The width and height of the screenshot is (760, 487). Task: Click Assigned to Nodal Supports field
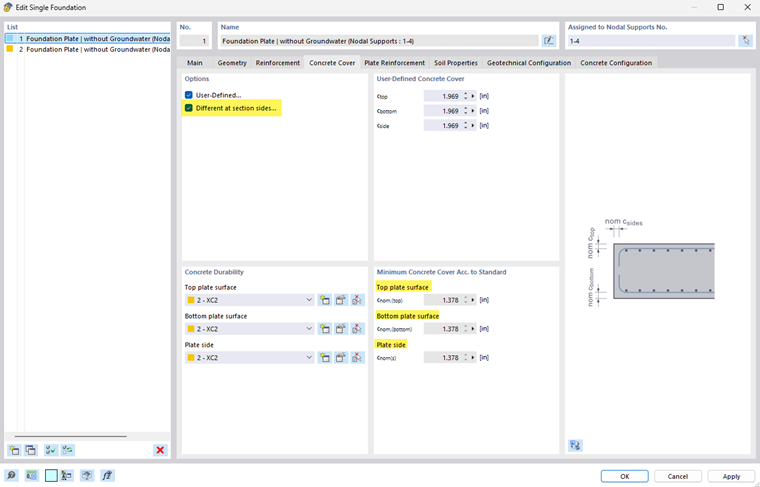pyautogui.click(x=651, y=41)
